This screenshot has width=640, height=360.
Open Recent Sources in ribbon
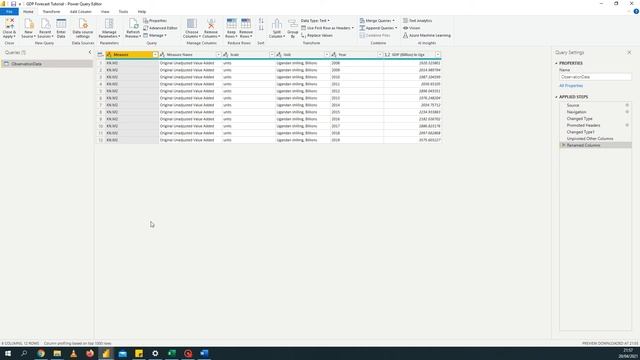click(45, 28)
